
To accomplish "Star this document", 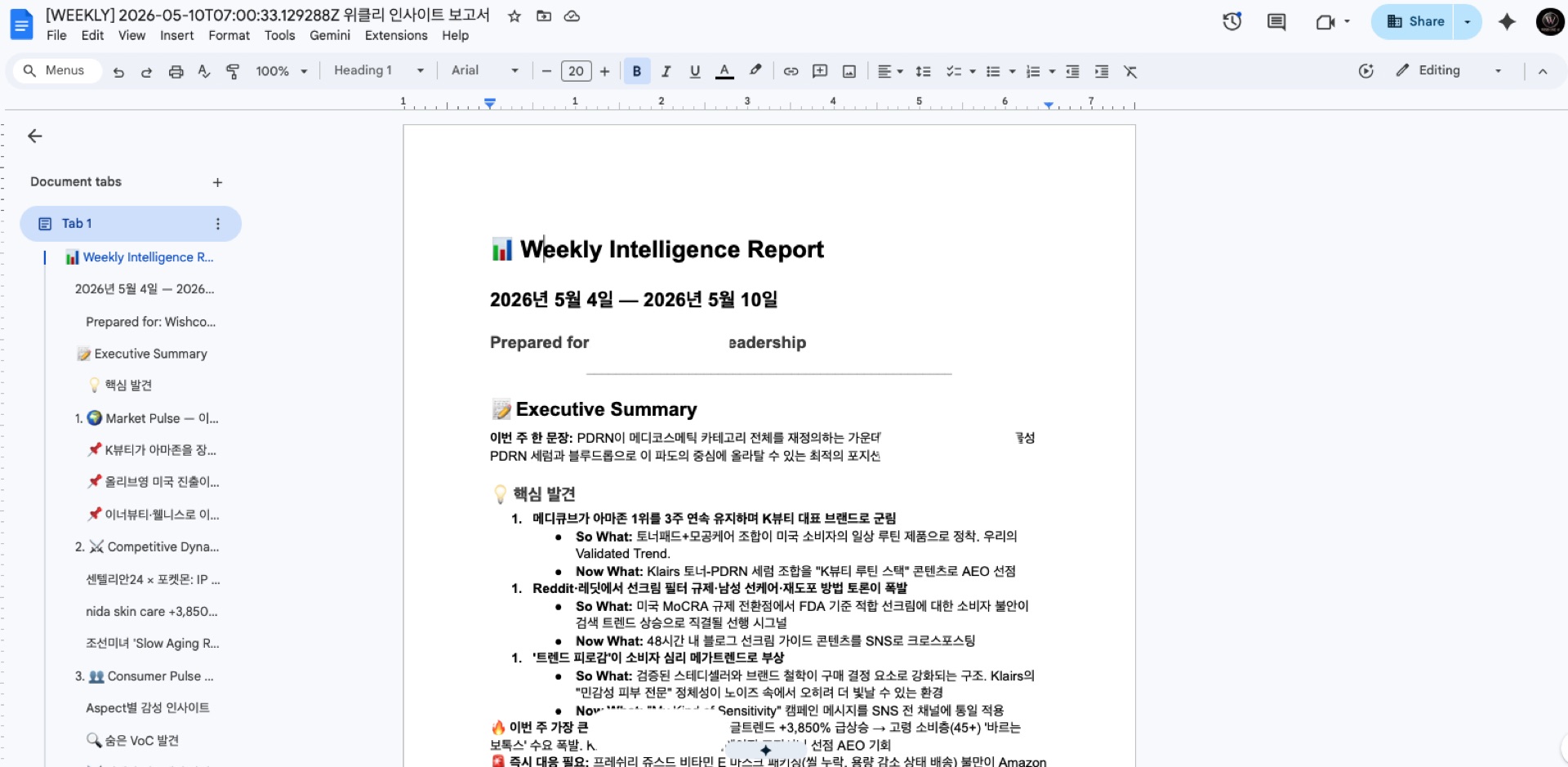I will [x=514, y=16].
